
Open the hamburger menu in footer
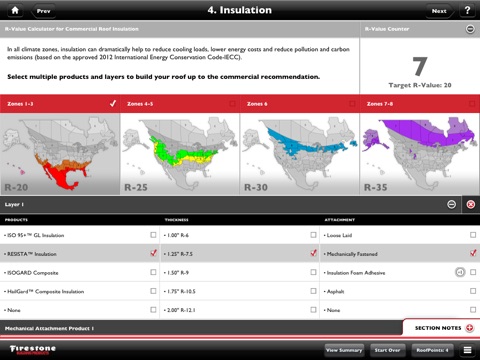pyautogui.click(x=467, y=350)
